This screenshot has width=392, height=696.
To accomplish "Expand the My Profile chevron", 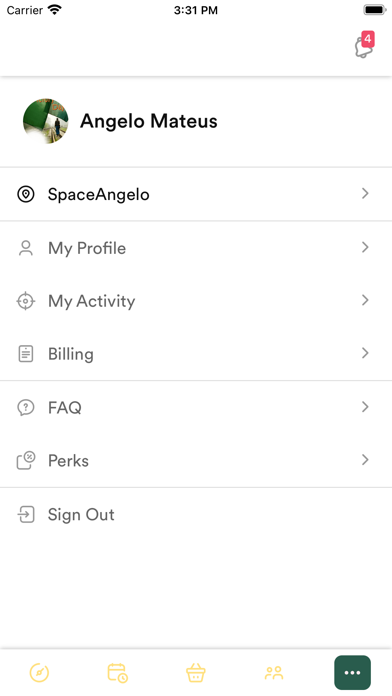I will (x=365, y=247).
